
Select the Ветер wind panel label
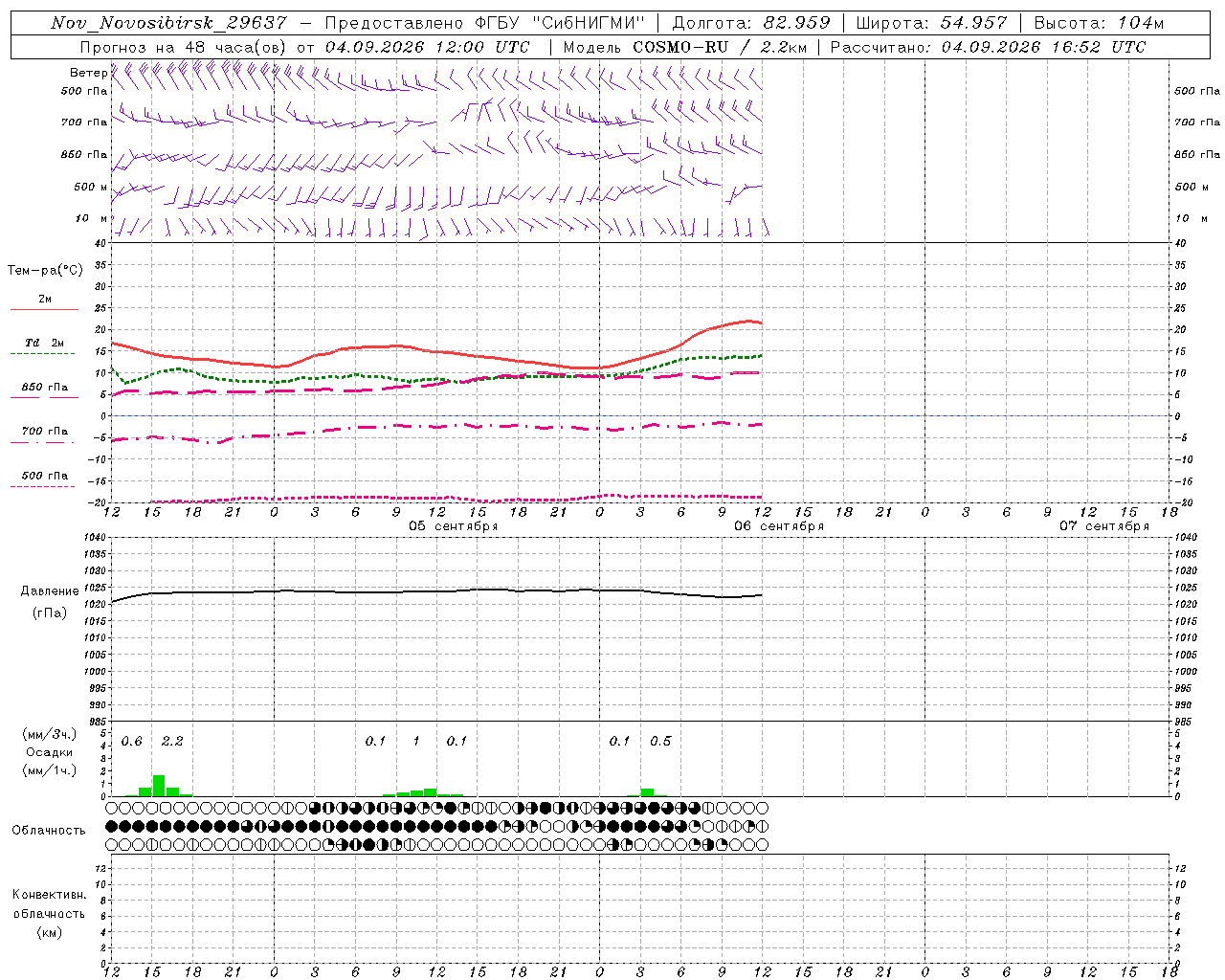tap(88, 73)
